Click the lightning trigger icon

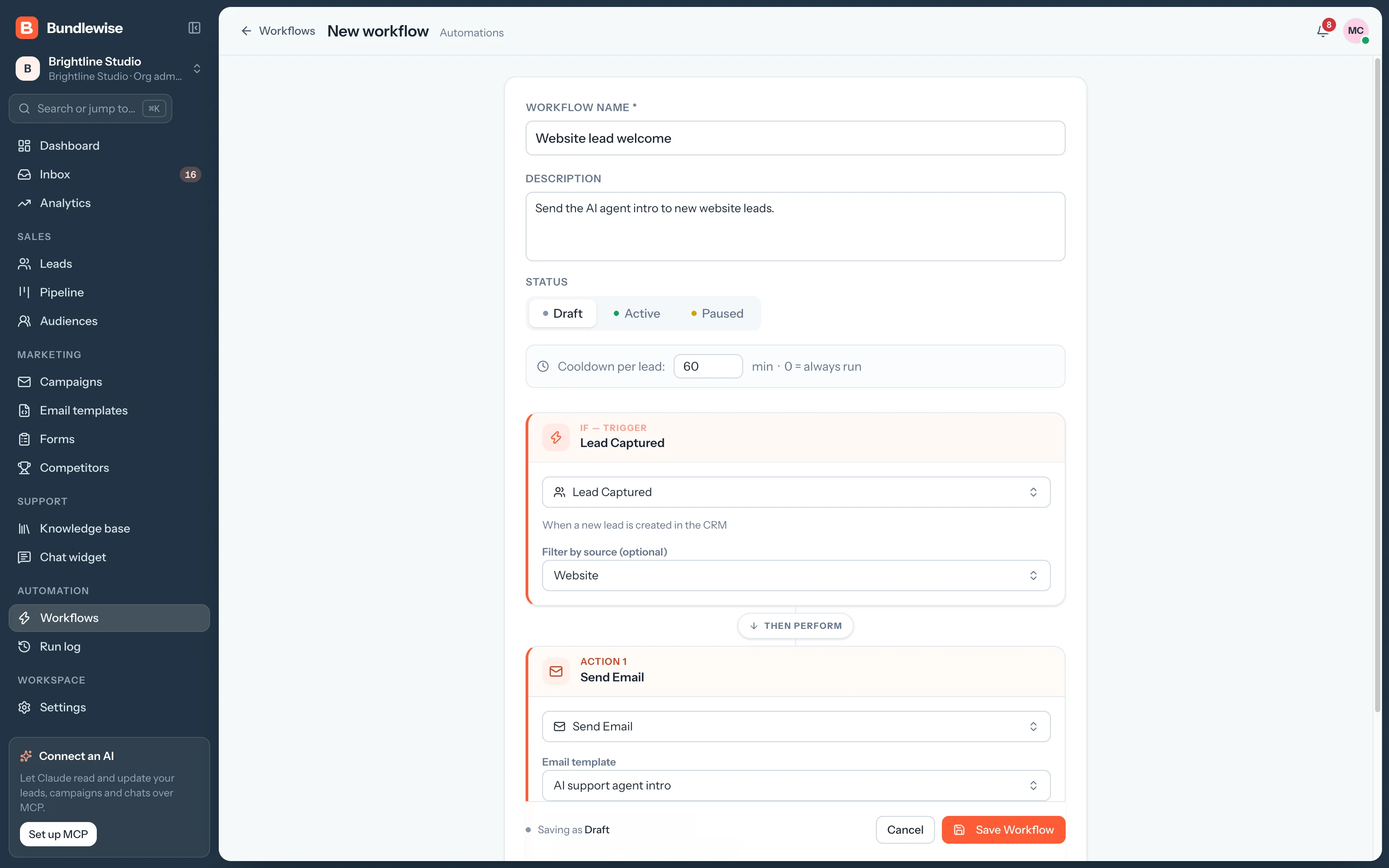(x=556, y=437)
